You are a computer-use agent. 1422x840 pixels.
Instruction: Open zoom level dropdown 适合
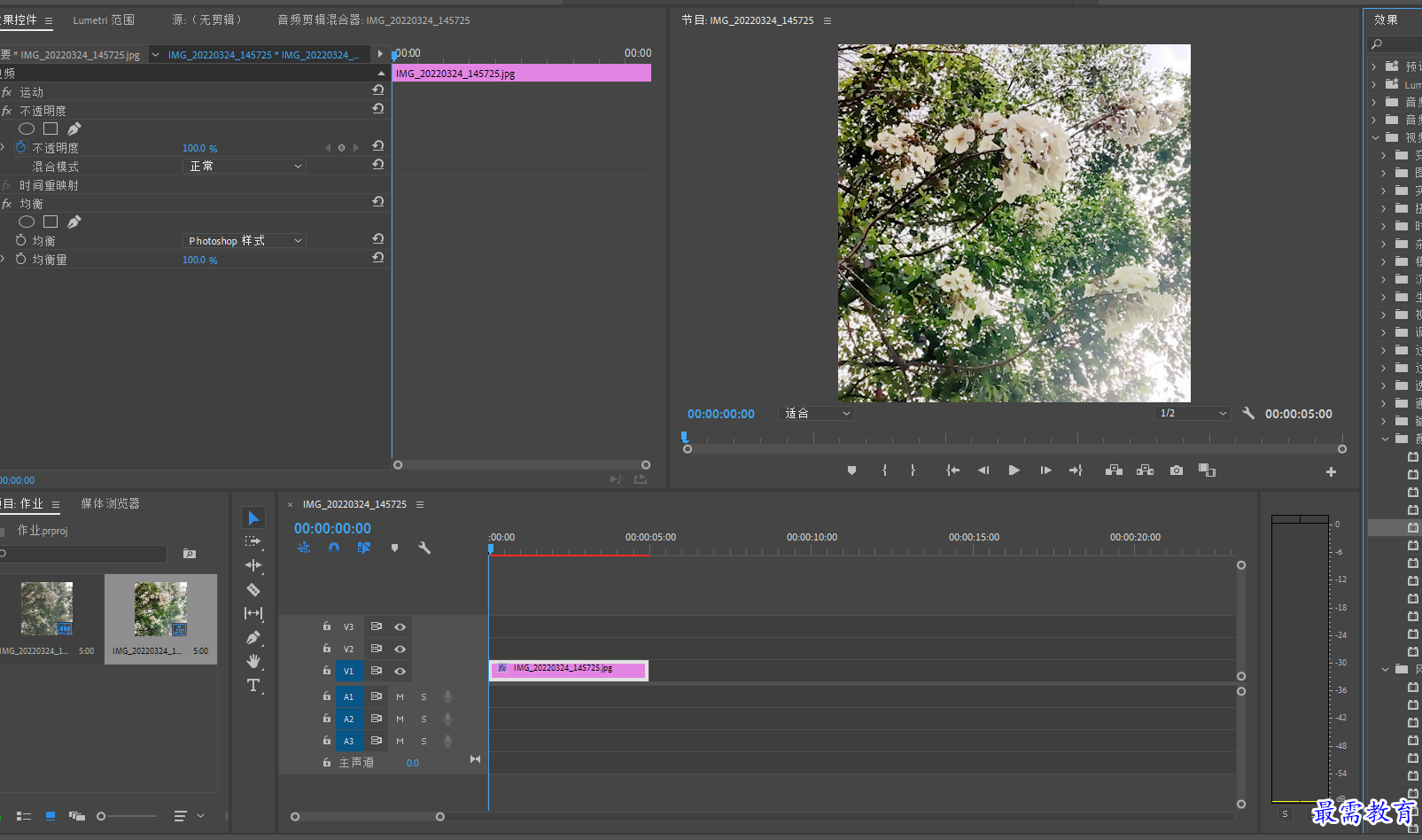816,413
